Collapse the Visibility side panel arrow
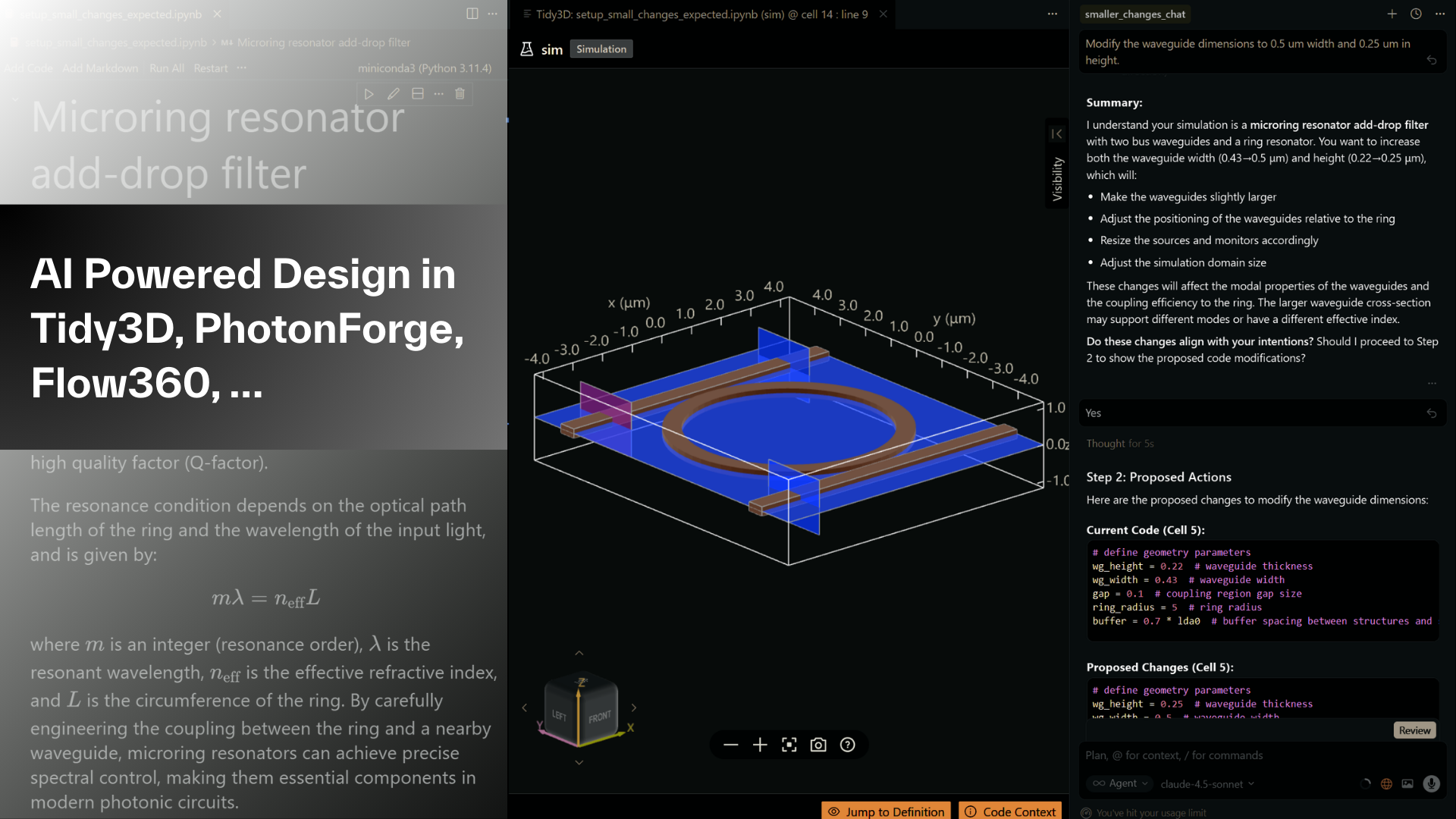This screenshot has width=1456, height=819. pos(1057,134)
